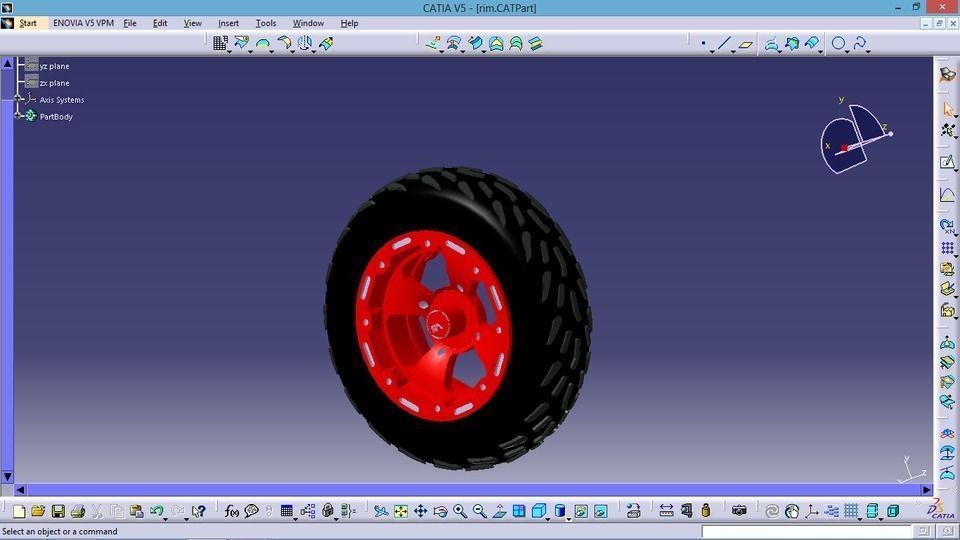Click the Normal View icon
Viewport: 960px width, 540px height.
click(500, 511)
